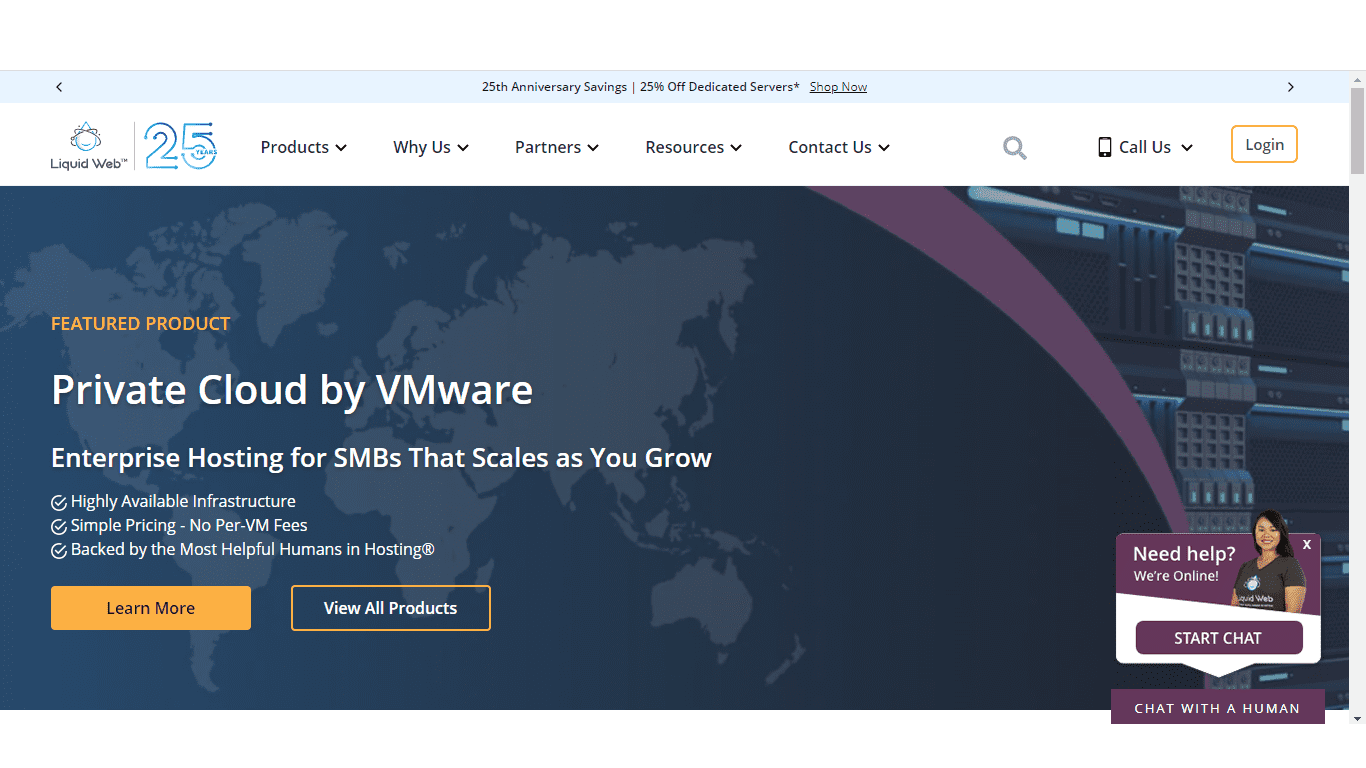This screenshot has height=768, width=1366.
Task: Click the Login button
Action: coord(1264,144)
